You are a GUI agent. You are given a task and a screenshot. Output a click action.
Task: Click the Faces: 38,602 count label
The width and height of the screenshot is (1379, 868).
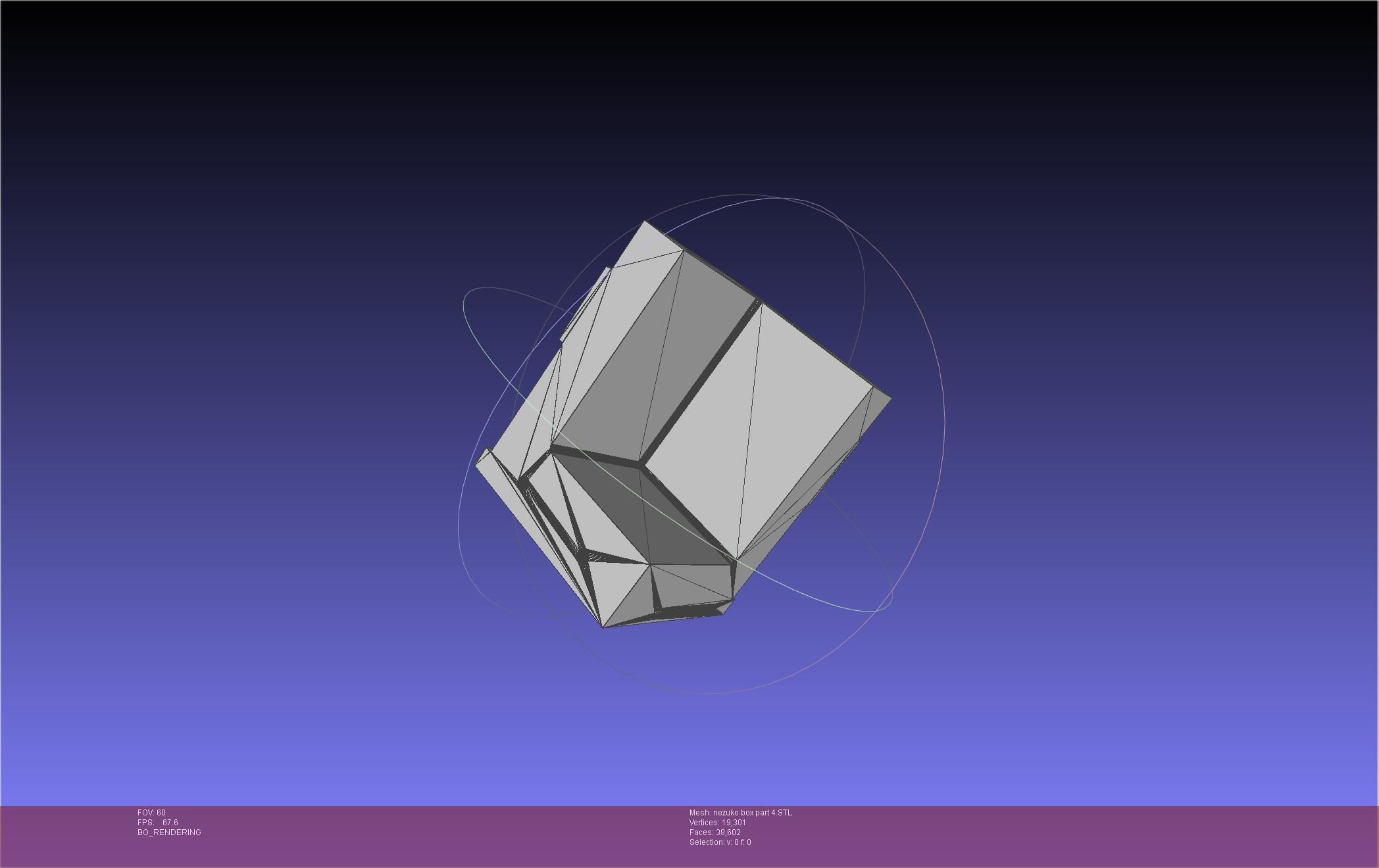(x=715, y=832)
